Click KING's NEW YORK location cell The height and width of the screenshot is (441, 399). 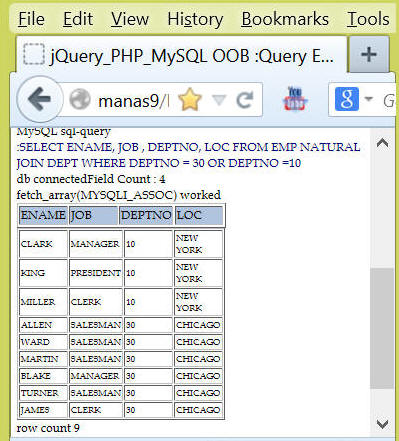click(x=198, y=273)
